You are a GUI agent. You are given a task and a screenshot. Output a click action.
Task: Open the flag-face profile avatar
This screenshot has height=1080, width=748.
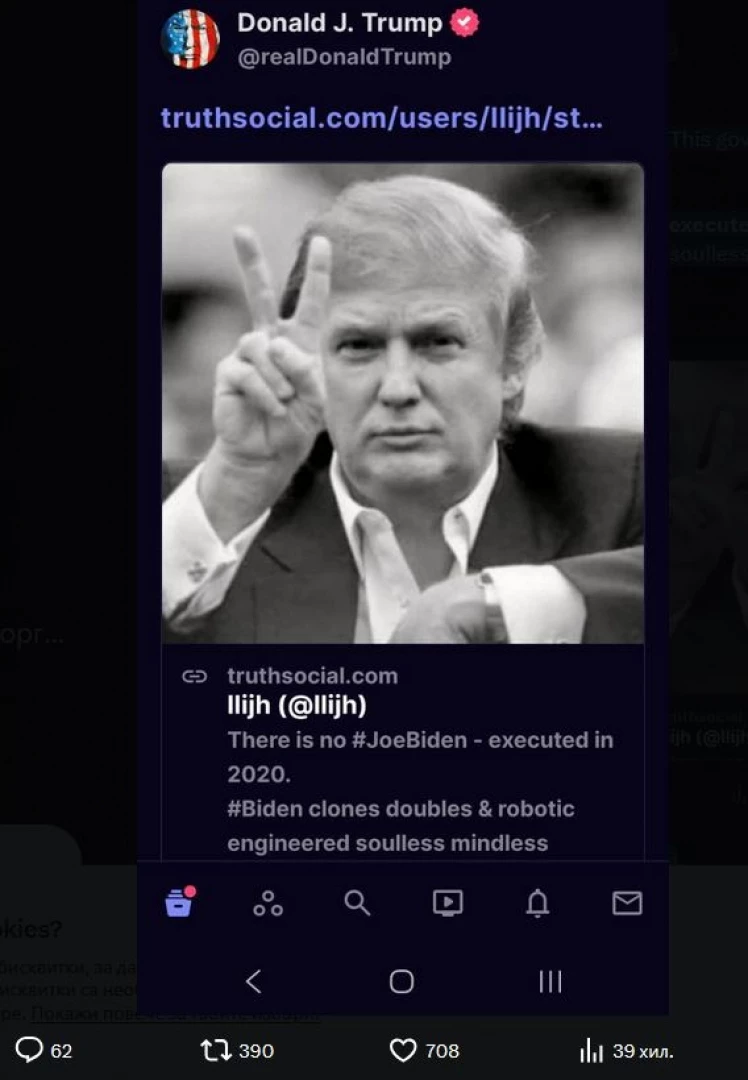pos(191,39)
